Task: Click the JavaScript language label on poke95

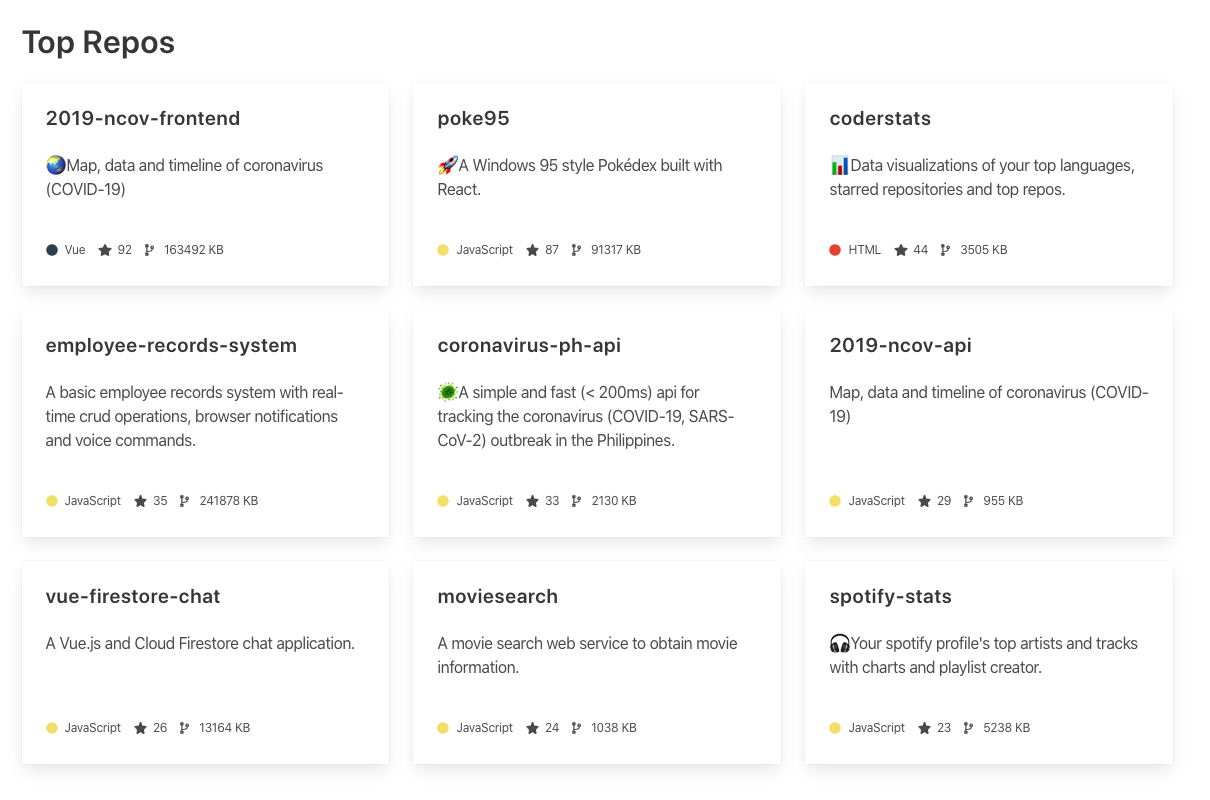Action: pos(485,250)
